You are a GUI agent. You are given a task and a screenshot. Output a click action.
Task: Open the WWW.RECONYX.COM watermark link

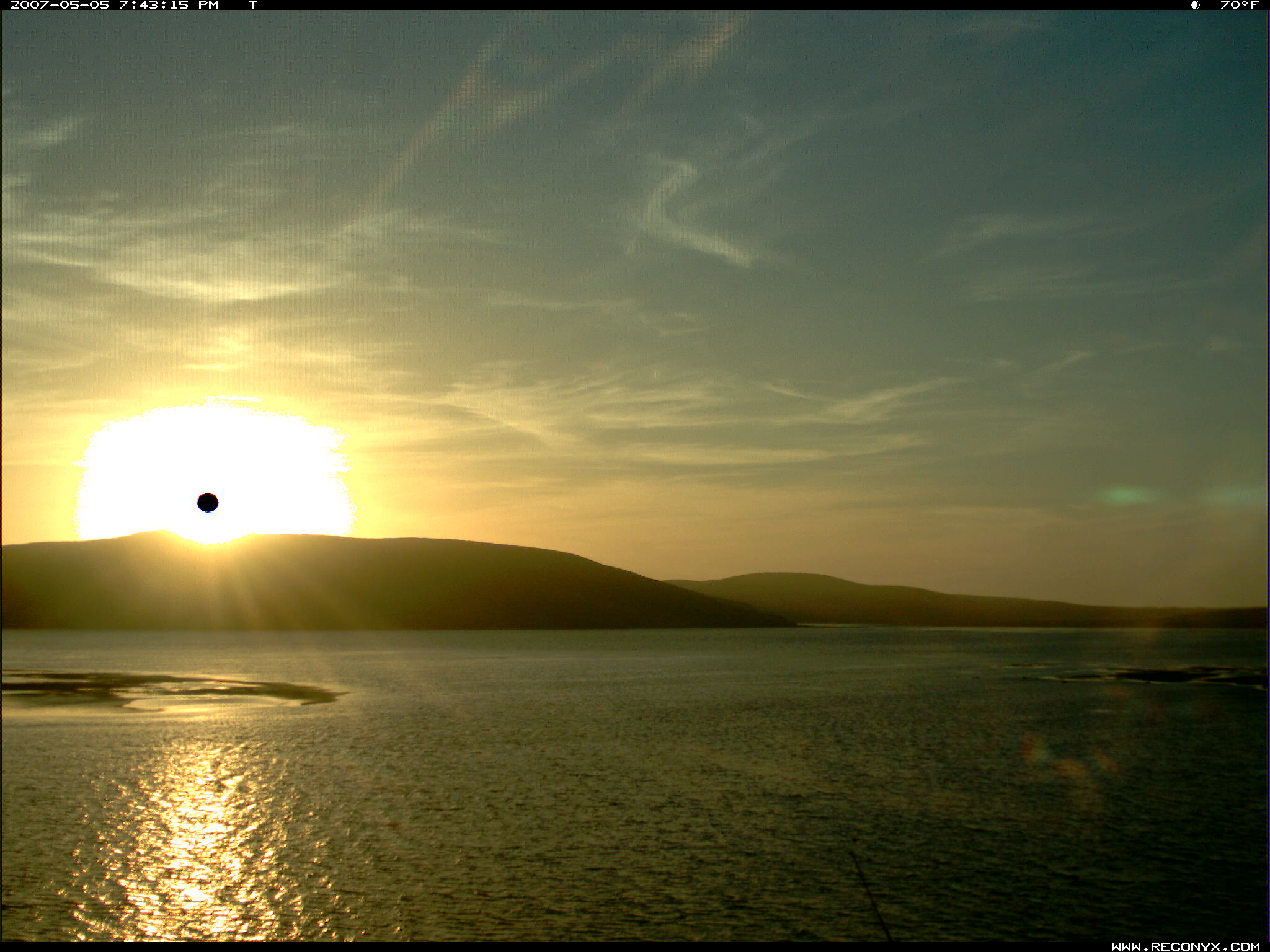[1184, 946]
